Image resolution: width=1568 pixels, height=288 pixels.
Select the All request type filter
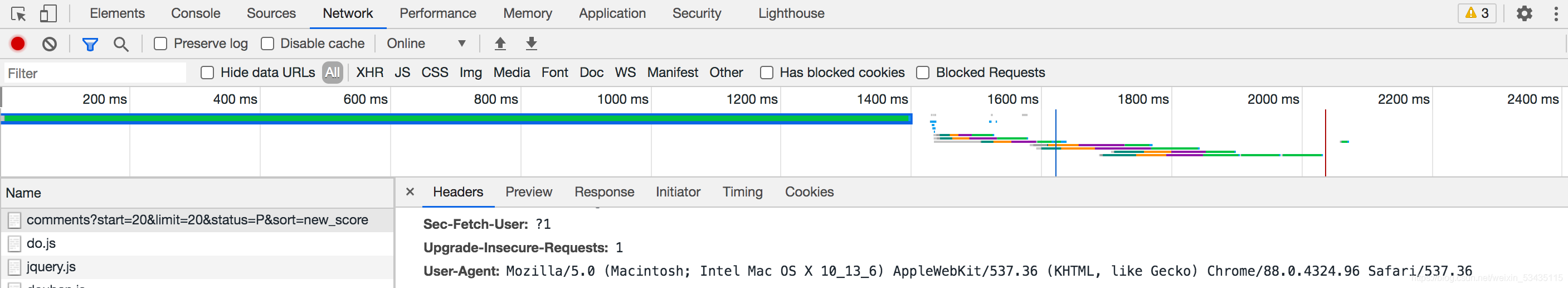332,73
